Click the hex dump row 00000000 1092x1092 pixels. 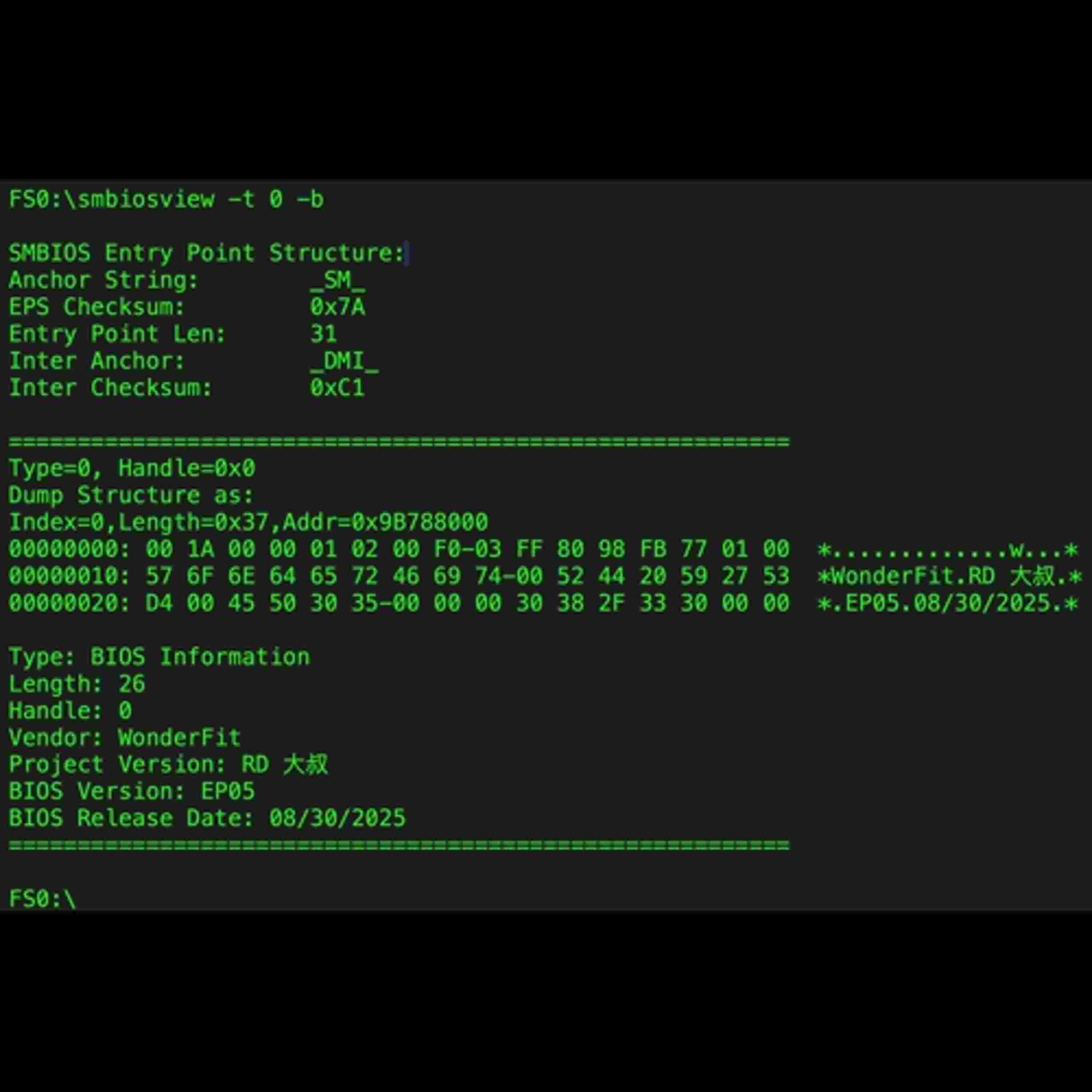(x=543, y=549)
